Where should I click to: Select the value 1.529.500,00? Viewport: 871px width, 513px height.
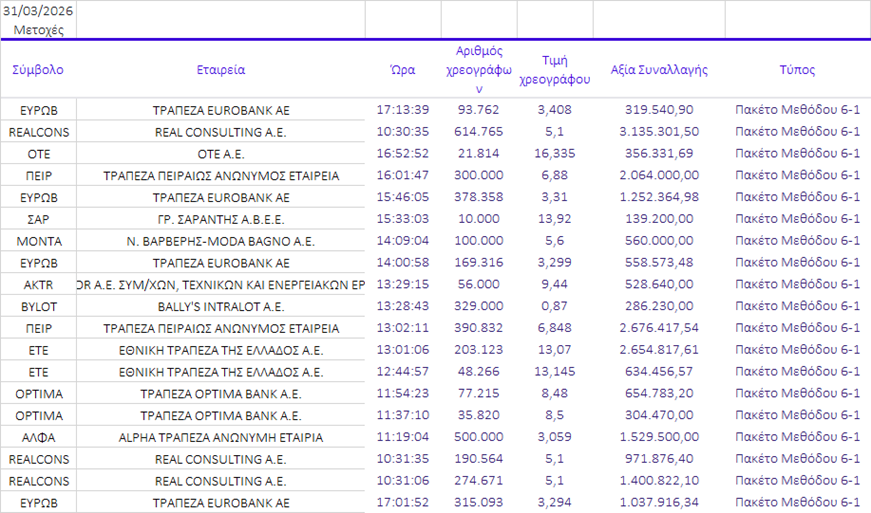pyautogui.click(x=659, y=437)
